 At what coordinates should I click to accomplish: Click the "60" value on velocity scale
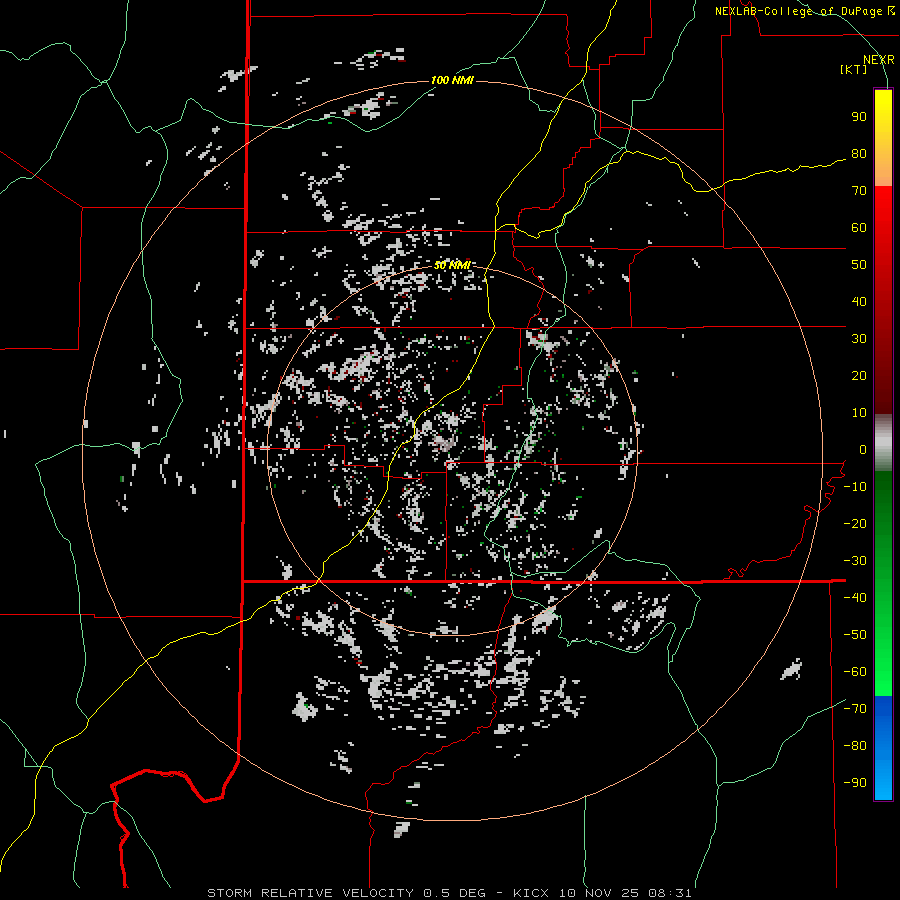click(859, 228)
